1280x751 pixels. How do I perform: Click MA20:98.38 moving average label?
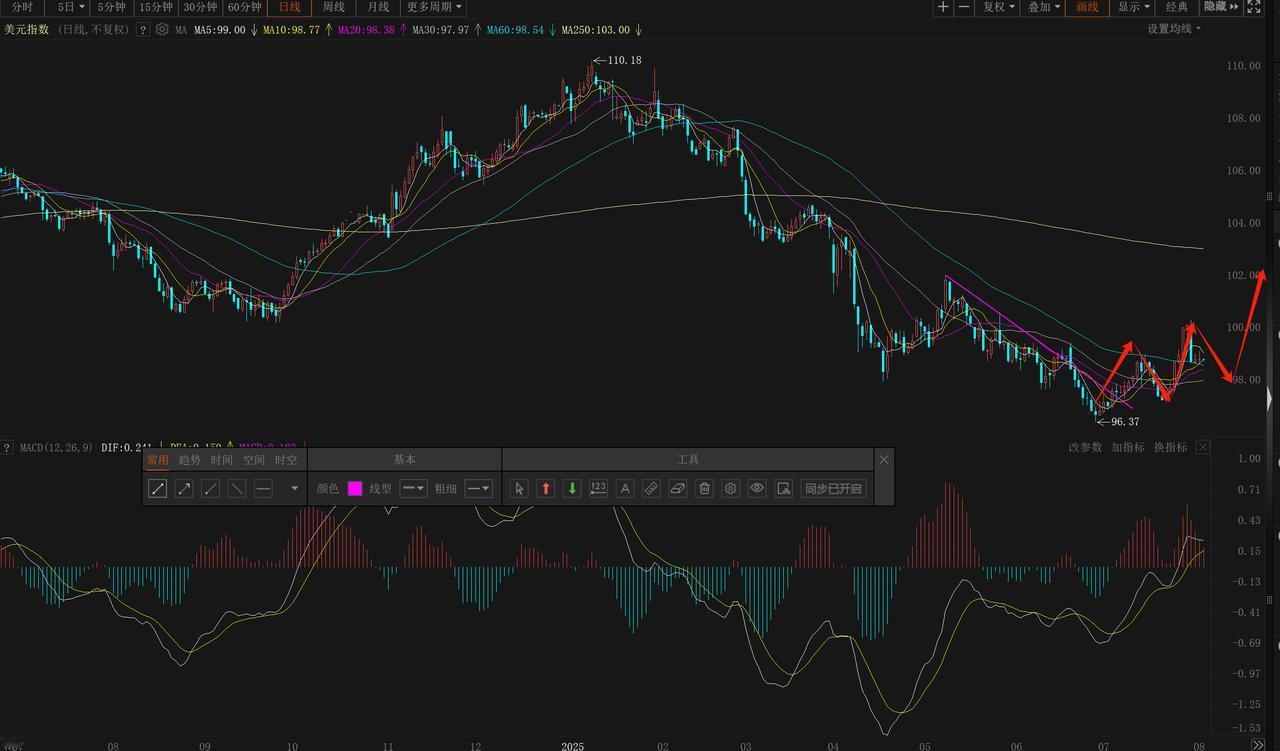[366, 30]
